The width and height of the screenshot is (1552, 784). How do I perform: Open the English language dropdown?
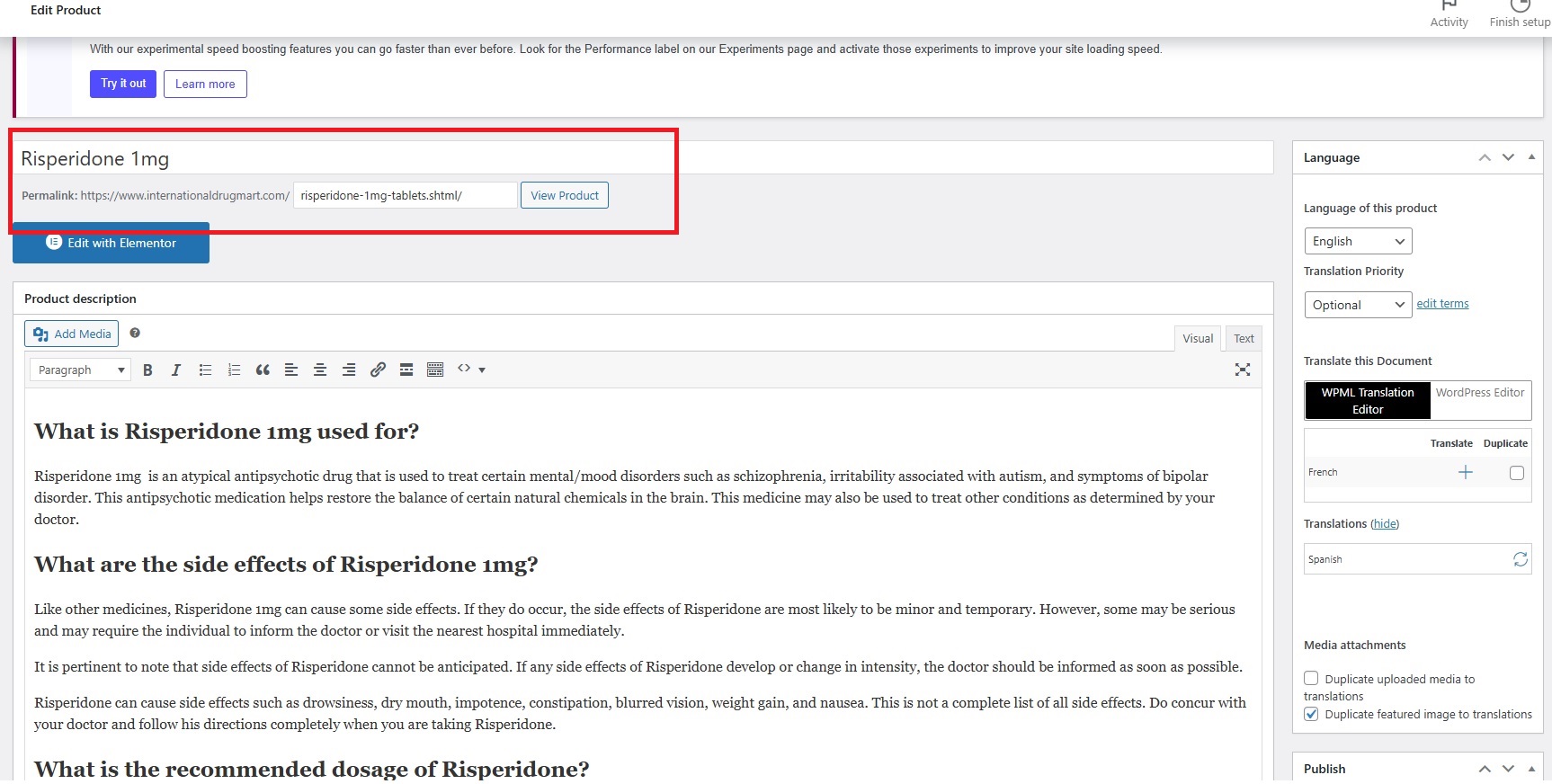(x=1358, y=241)
